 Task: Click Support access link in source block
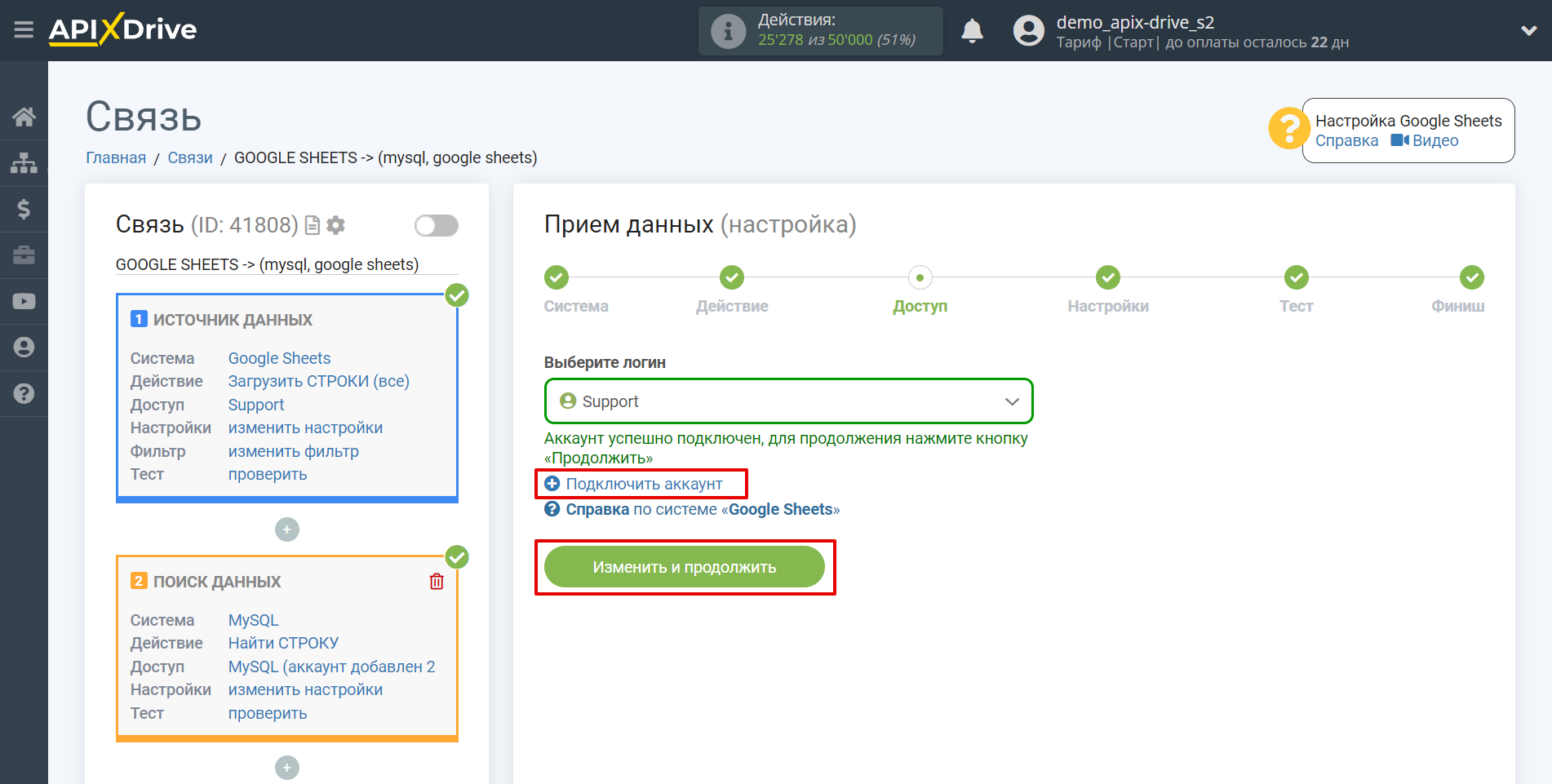(256, 405)
